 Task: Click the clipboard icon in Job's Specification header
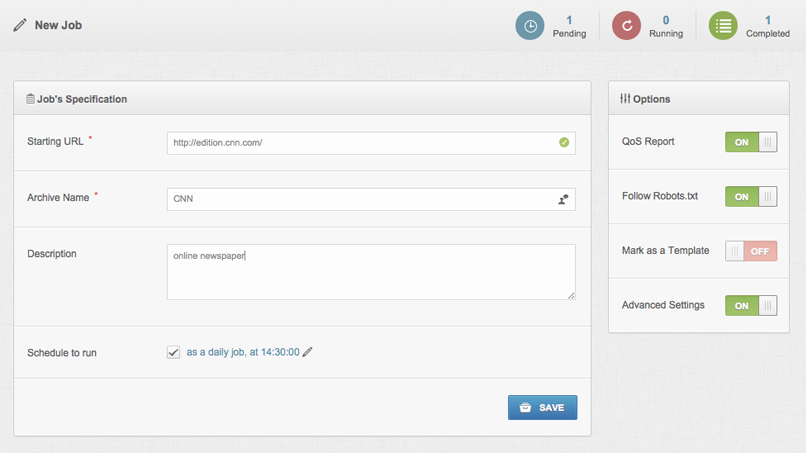pyautogui.click(x=30, y=99)
